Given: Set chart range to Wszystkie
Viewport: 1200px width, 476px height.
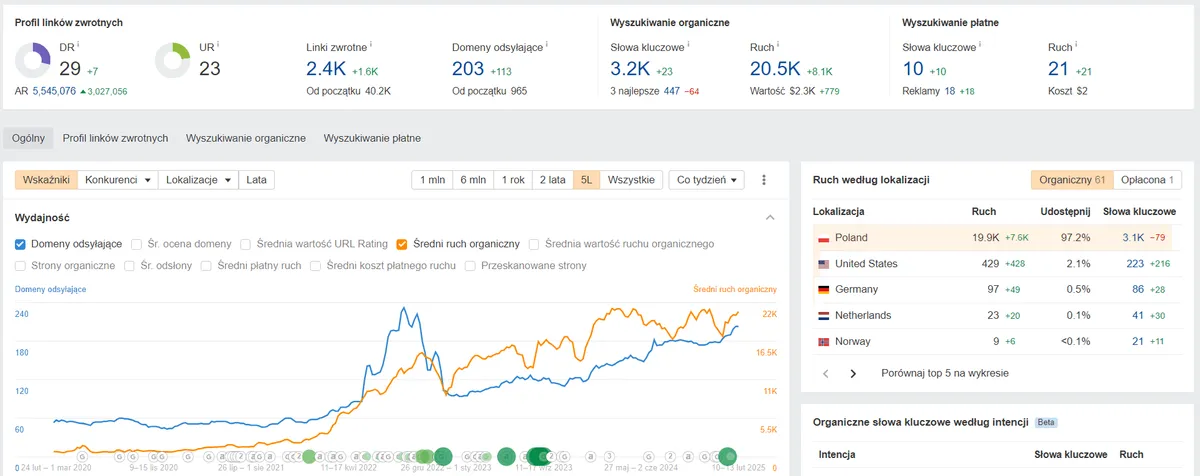Looking at the screenshot, I should [x=631, y=180].
